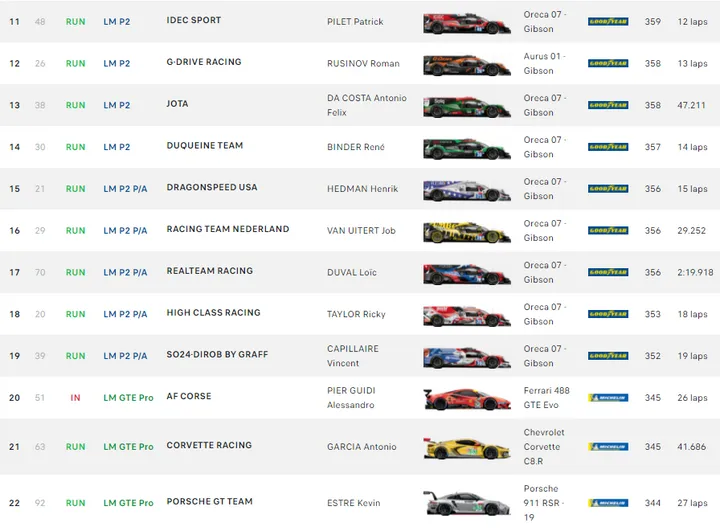Screen dimensions: 720x530
Task: Click the Goodyear logo in Duqueine Team row
Action: click(608, 147)
